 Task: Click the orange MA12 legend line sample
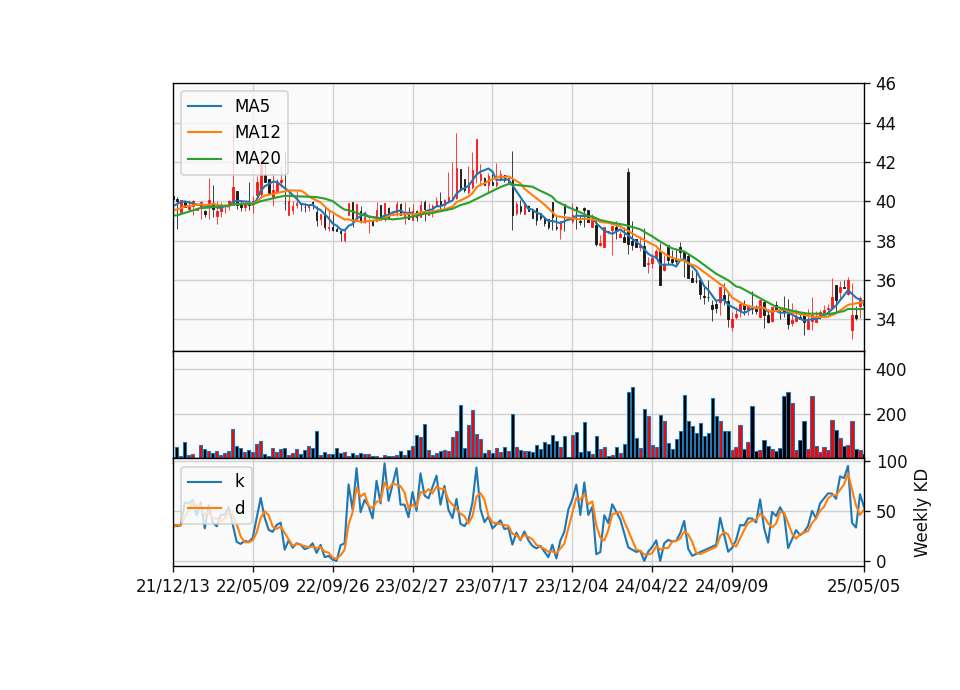click(204, 132)
